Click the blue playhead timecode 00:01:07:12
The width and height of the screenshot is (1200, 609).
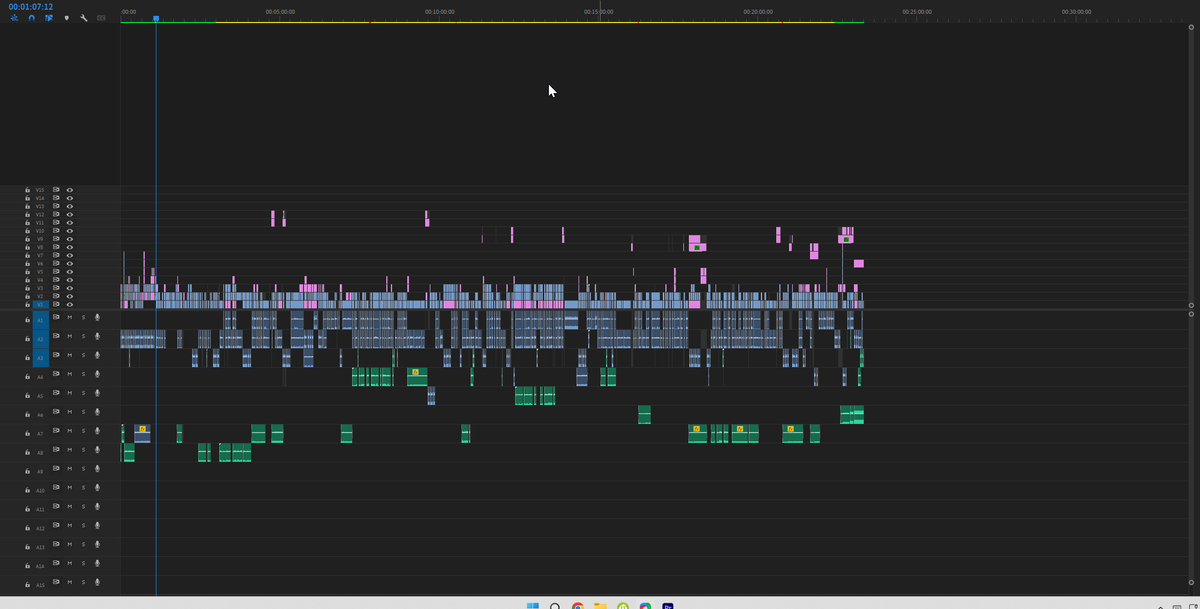tap(31, 6)
